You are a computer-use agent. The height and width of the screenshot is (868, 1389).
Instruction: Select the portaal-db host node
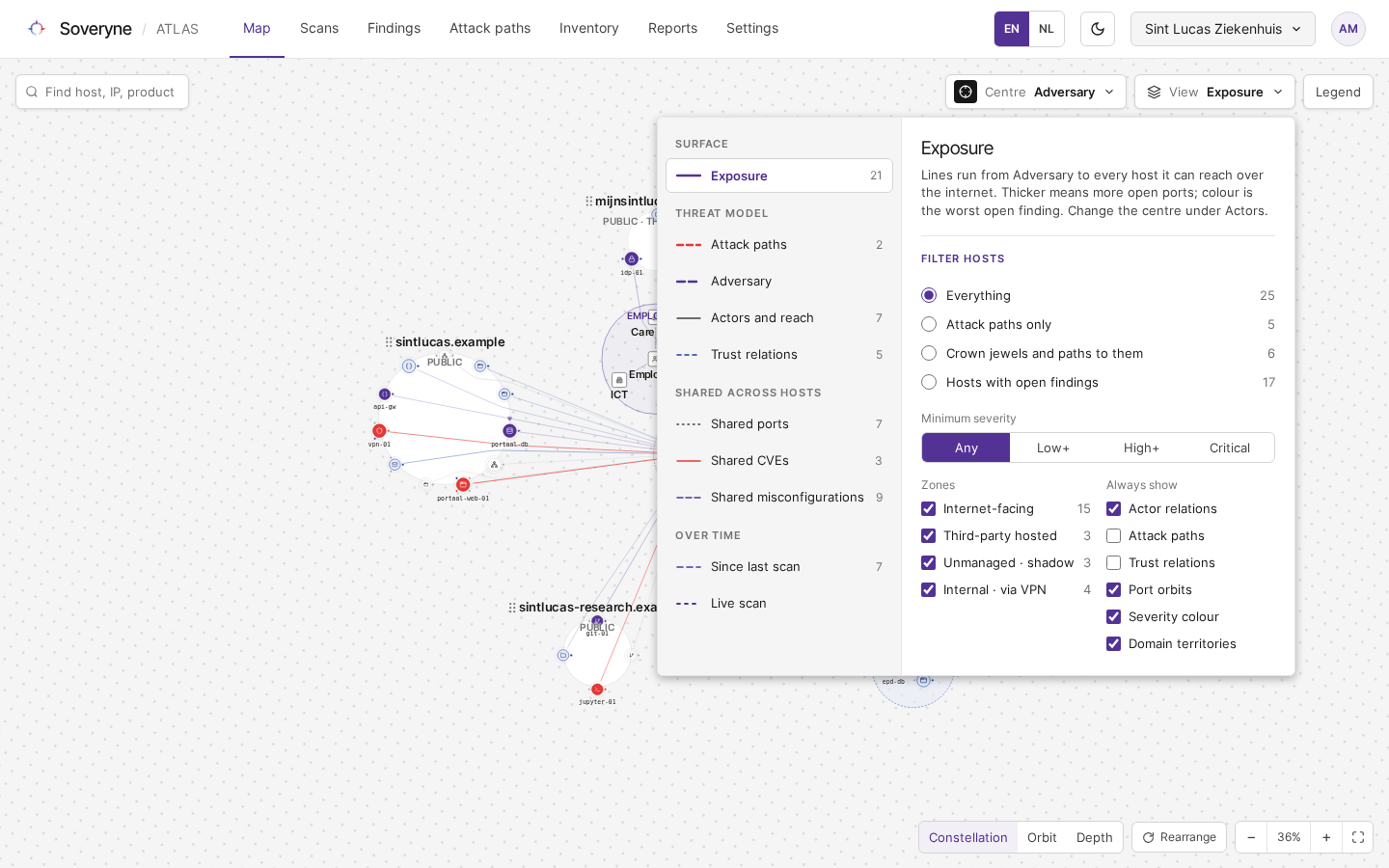(x=509, y=431)
